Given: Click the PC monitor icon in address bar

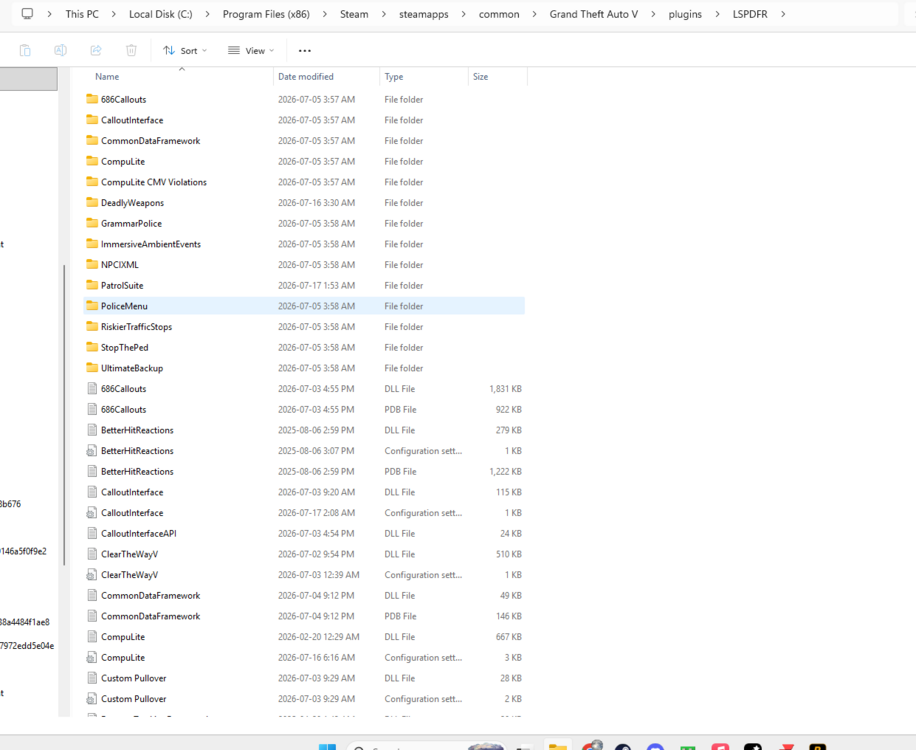Looking at the screenshot, I should pyautogui.click(x=27, y=14).
